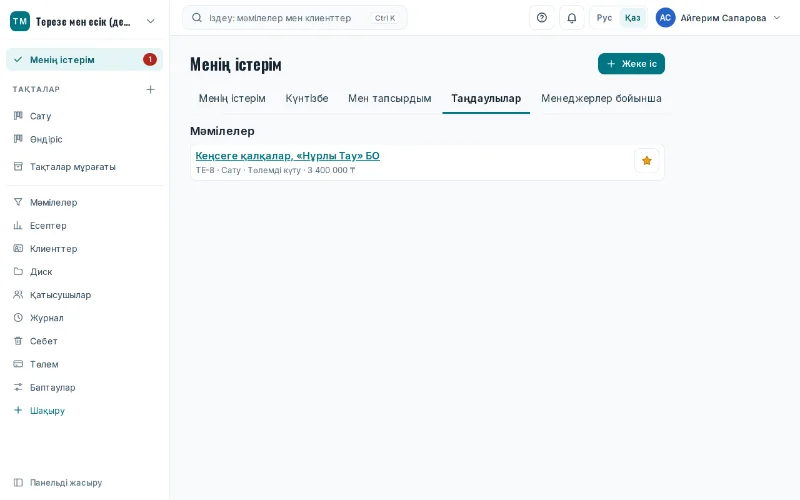Open the help question mark icon

(x=542, y=18)
